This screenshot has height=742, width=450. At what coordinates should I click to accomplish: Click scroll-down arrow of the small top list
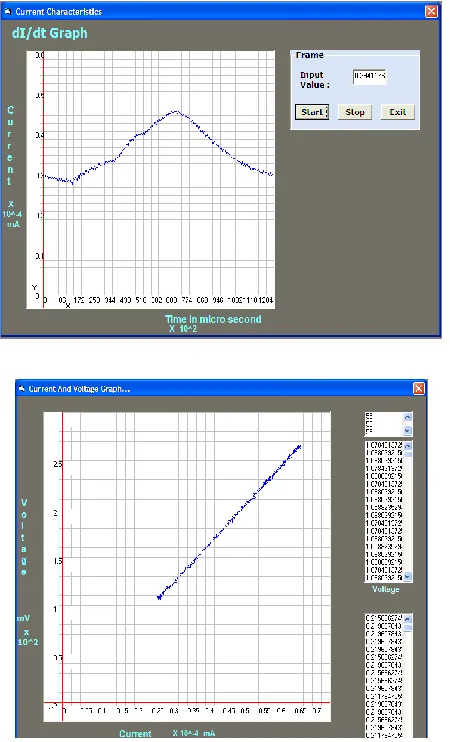tap(407, 431)
